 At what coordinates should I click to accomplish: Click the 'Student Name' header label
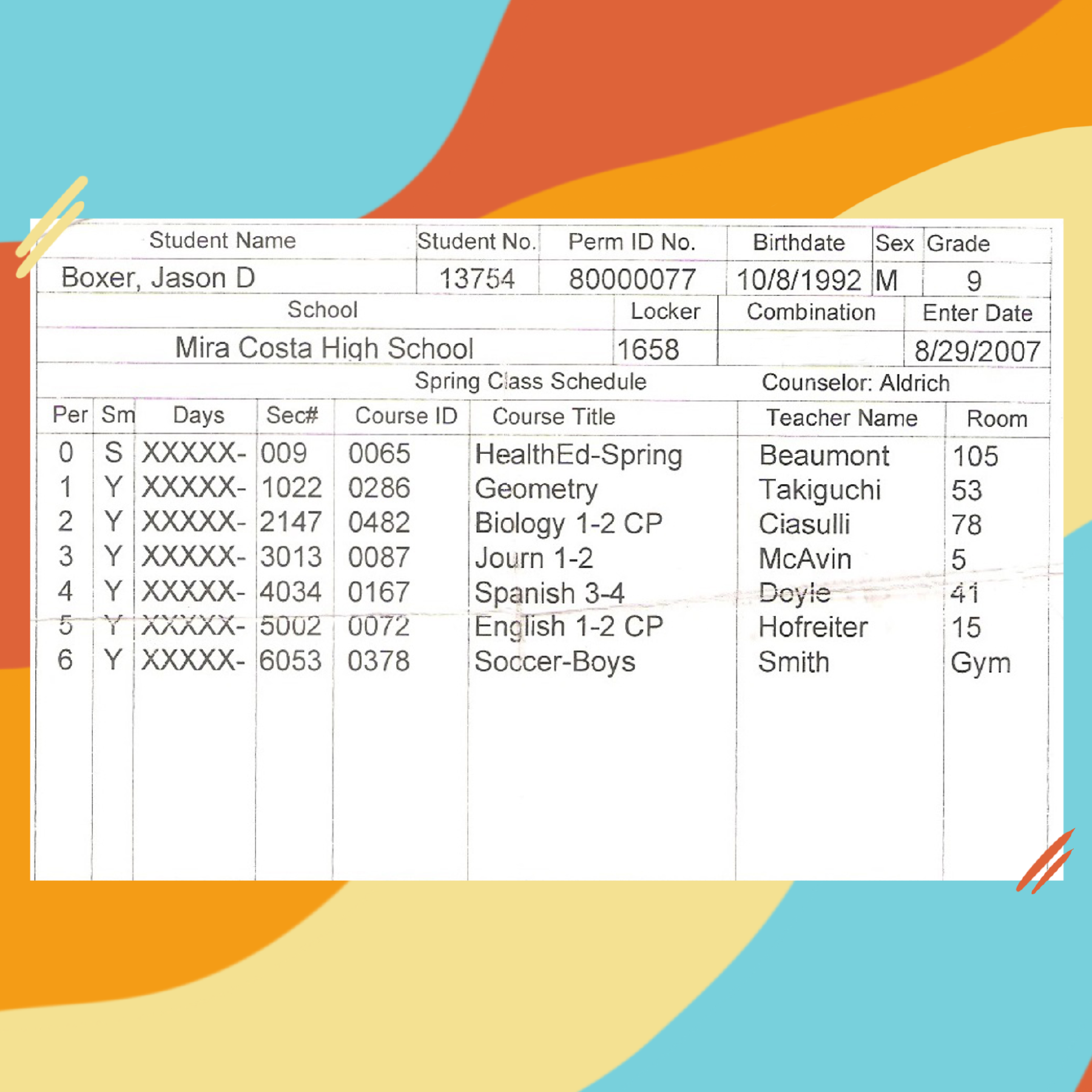click(x=223, y=240)
